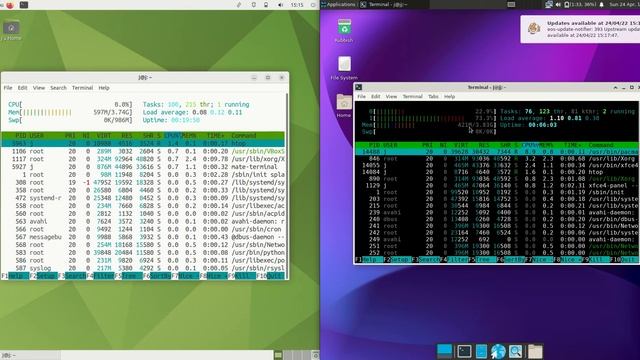Viewport: 640px width, 360px height.
Task: Open the j's Home desktop icon
Action: pyautogui.click(x=11, y=31)
